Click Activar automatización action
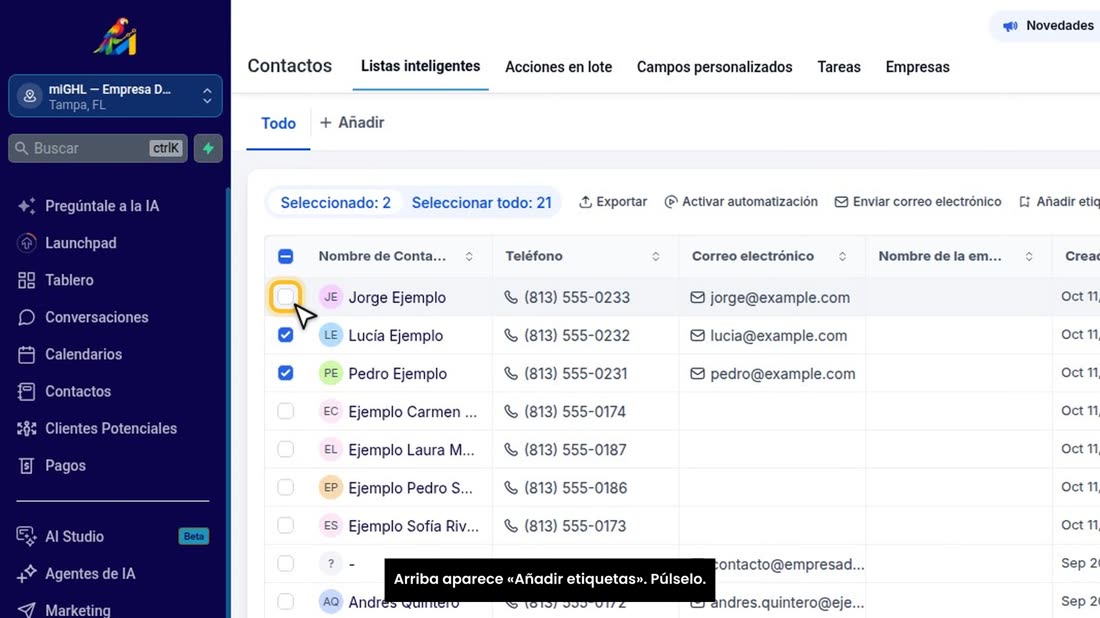Viewport: 1100px width, 618px height. pyautogui.click(x=741, y=202)
